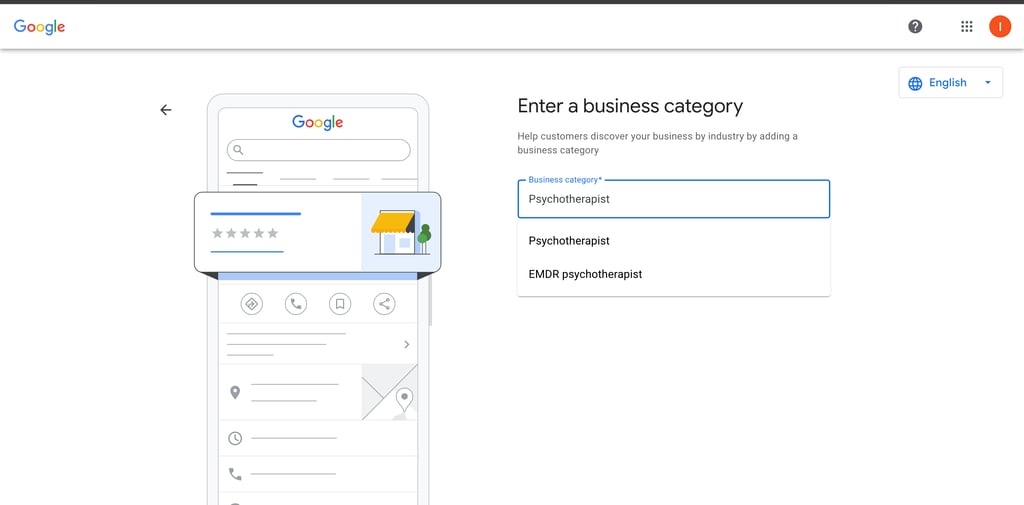Click the storefront illustration in the phone mockup
This screenshot has height=505, width=1024.
[401, 233]
